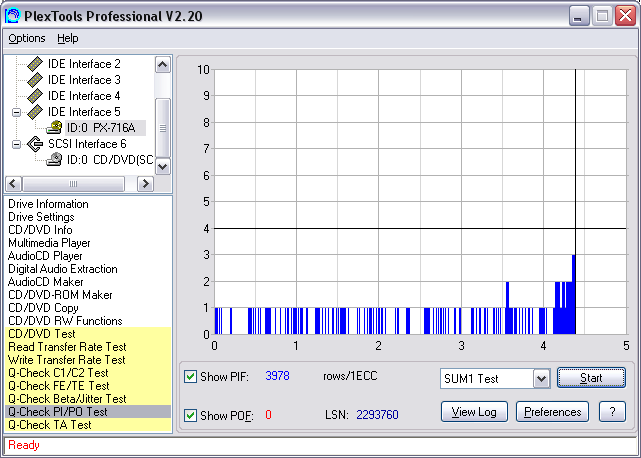The height and width of the screenshot is (458, 641).
Task: Click the device tree scroll left arrow
Action: coord(13,184)
